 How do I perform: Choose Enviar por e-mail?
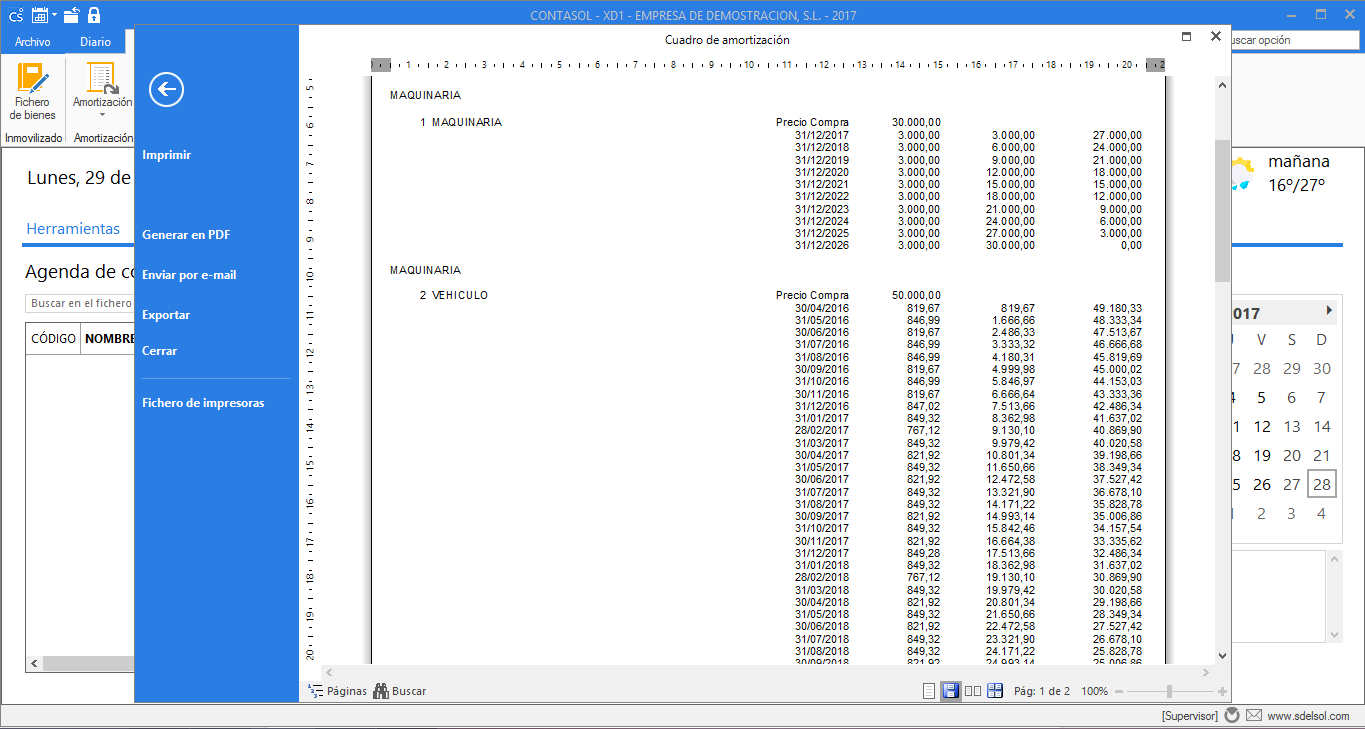point(190,275)
